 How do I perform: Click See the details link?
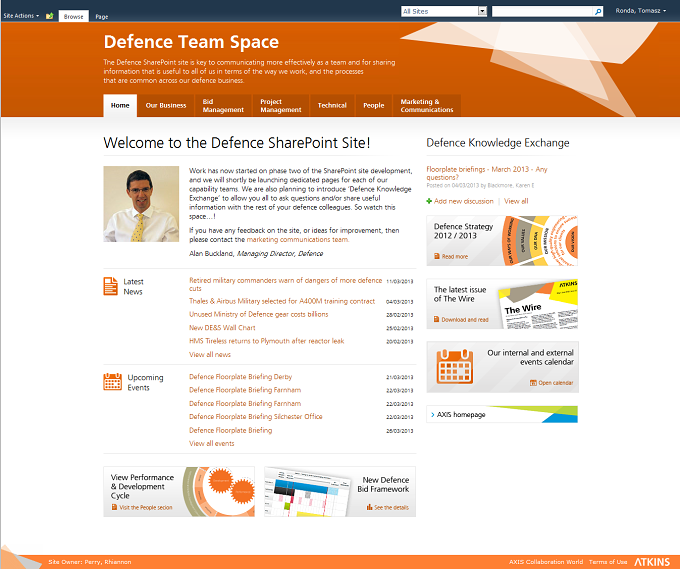coord(391,507)
